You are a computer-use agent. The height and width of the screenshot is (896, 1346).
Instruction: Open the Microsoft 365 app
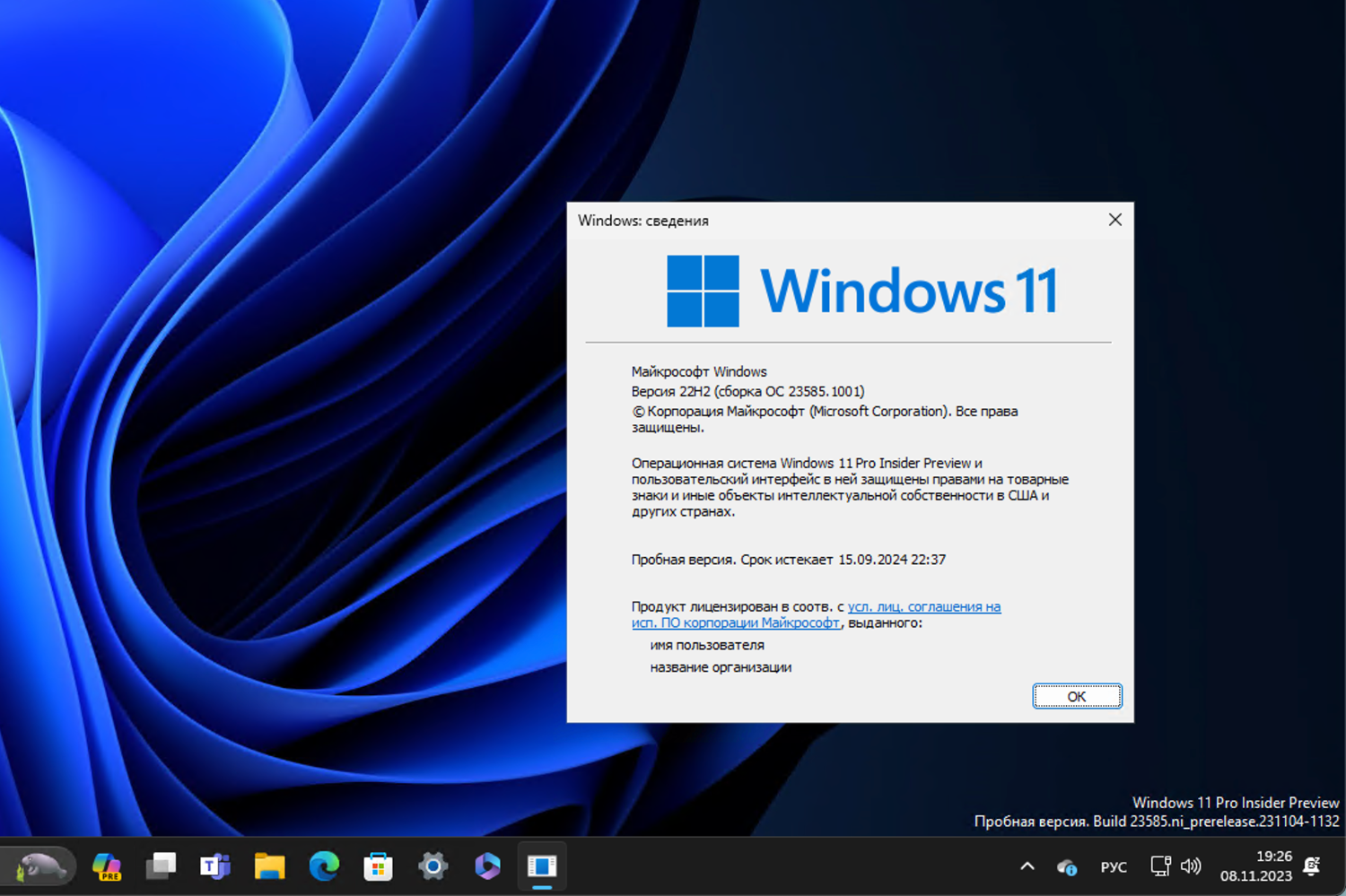pyautogui.click(x=487, y=866)
